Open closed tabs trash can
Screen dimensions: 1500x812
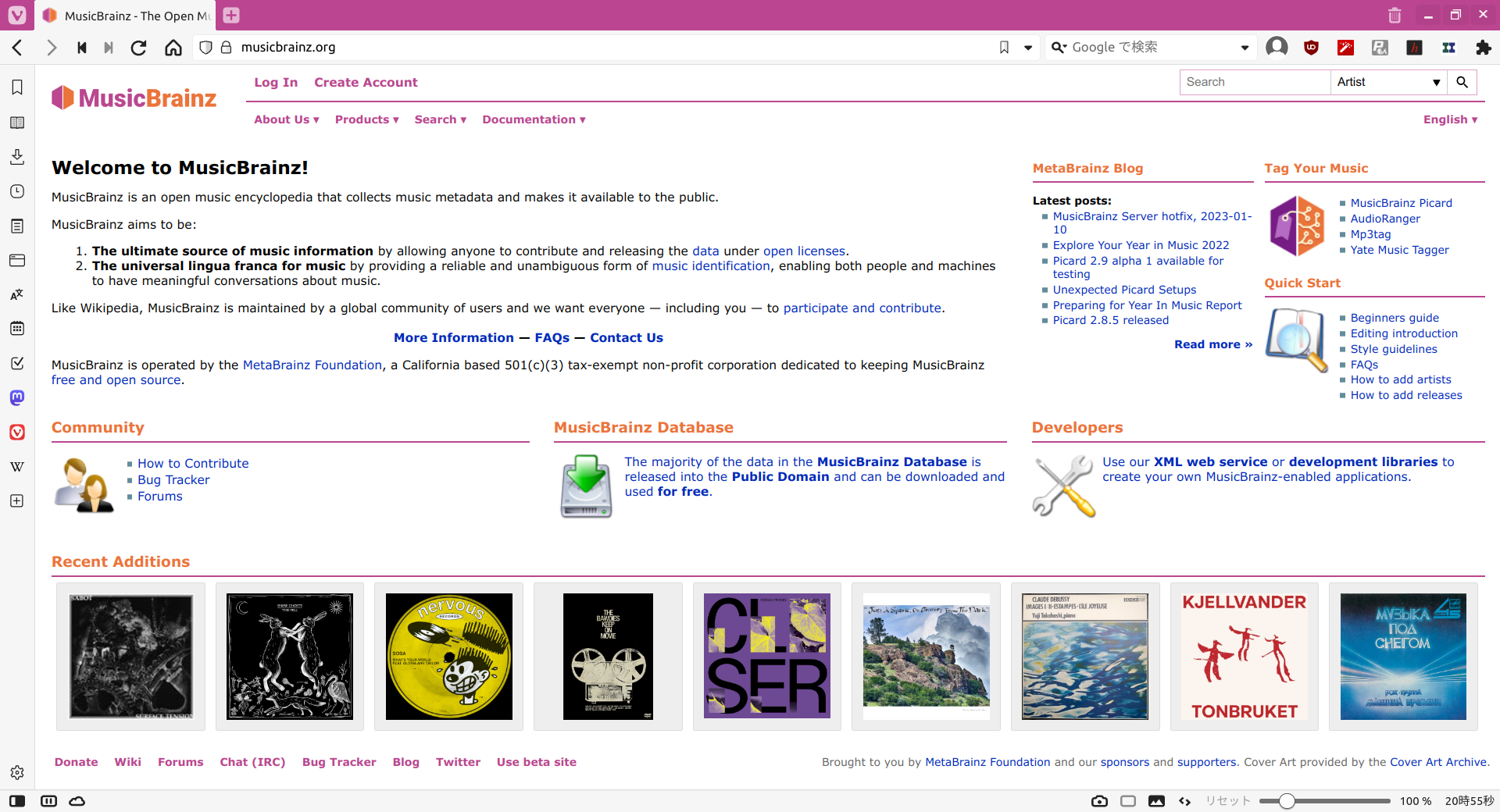click(1395, 15)
